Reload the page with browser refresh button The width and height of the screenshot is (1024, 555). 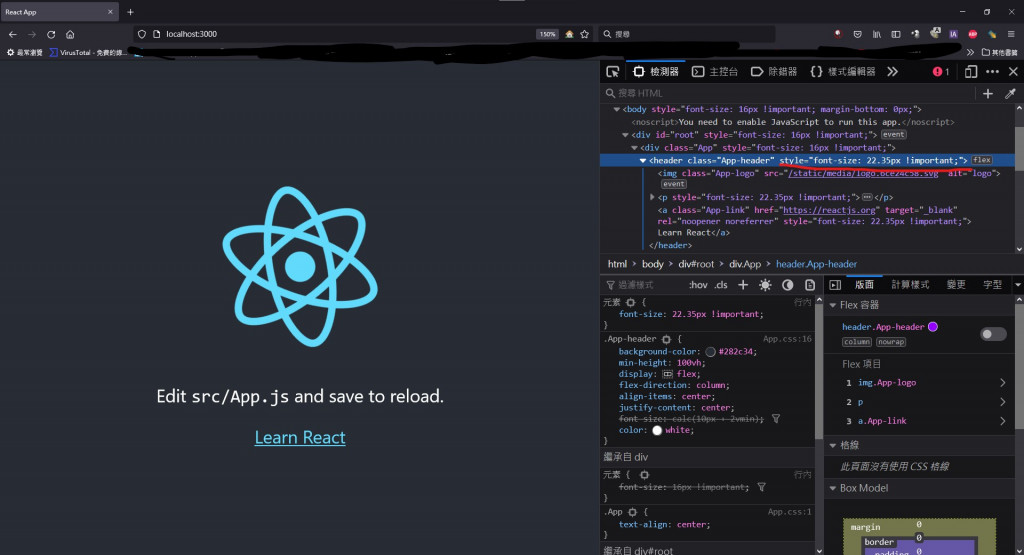[x=51, y=34]
